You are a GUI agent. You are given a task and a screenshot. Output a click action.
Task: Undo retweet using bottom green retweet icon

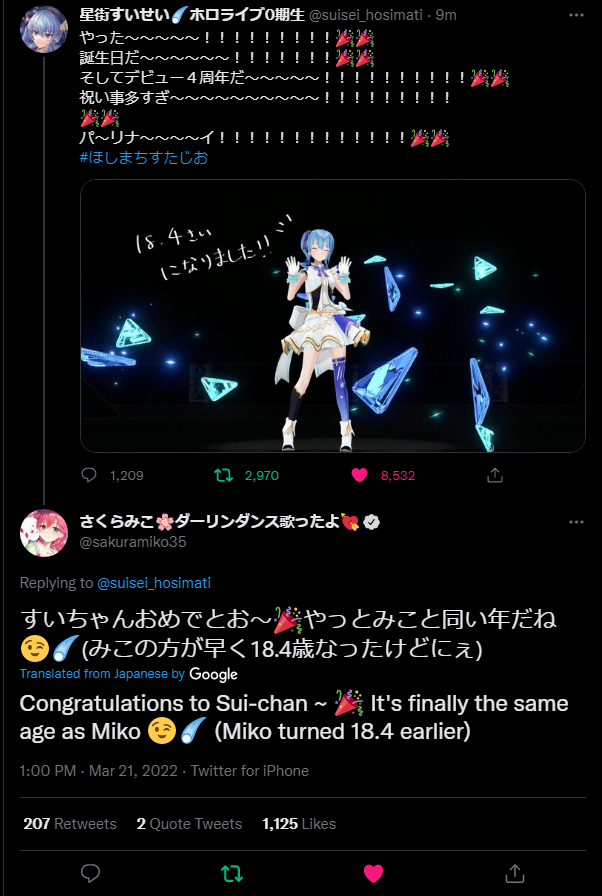(x=232, y=873)
